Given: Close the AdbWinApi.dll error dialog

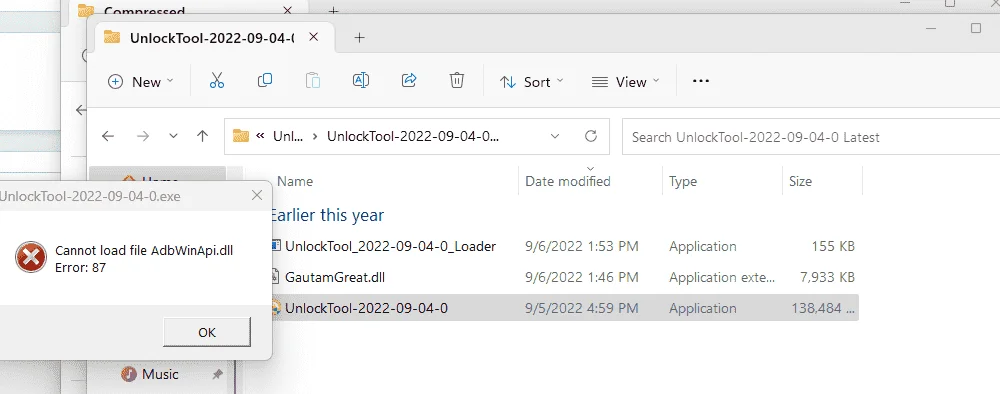Looking at the screenshot, I should pyautogui.click(x=257, y=196).
